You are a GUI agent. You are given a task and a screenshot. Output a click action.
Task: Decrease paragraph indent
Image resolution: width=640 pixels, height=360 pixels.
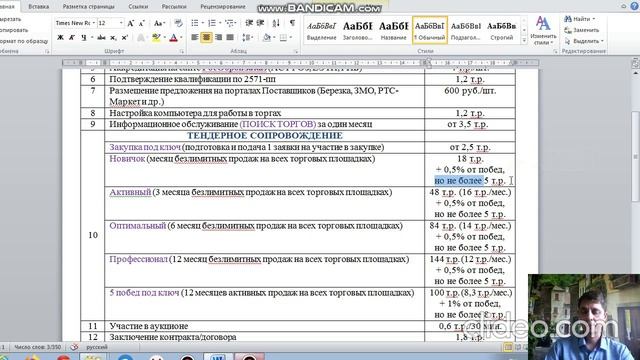249,23
